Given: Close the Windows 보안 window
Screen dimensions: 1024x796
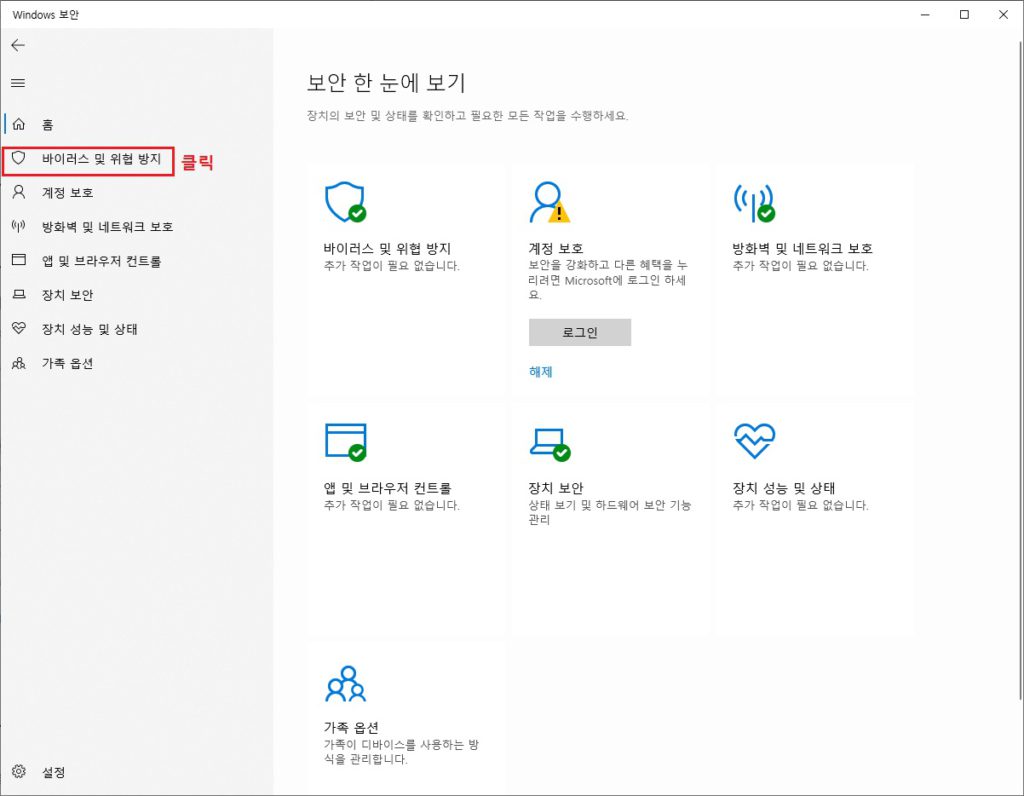Looking at the screenshot, I should [1003, 14].
